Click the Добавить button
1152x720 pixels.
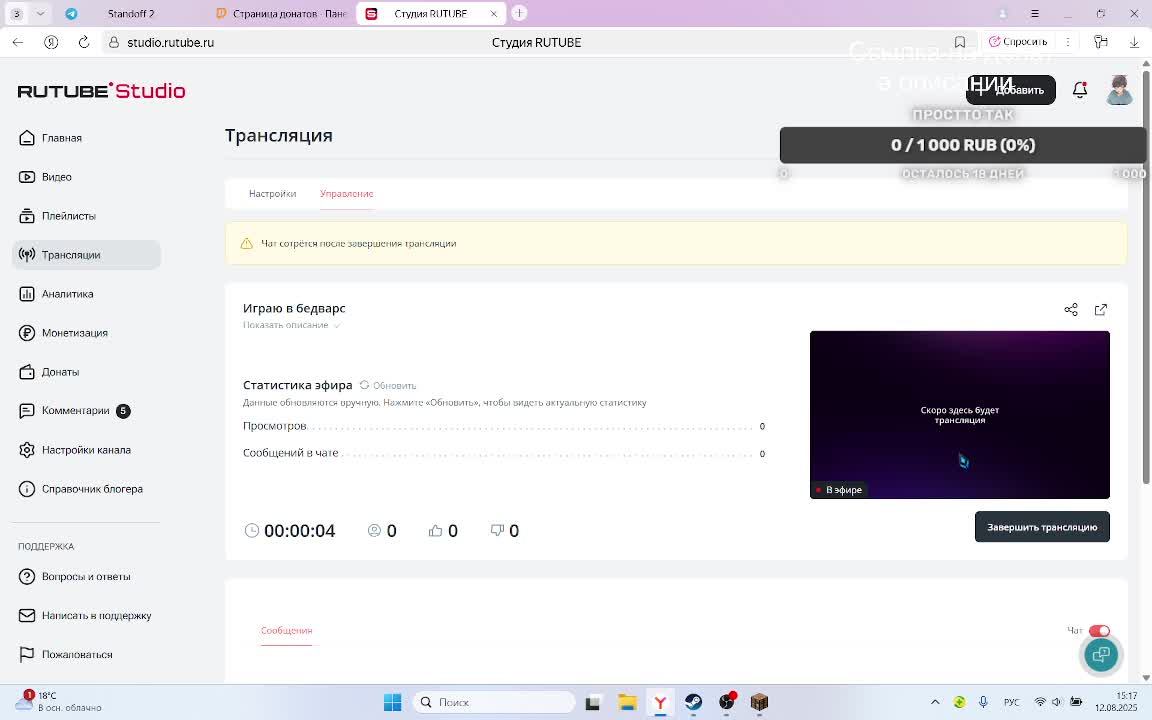point(1010,90)
